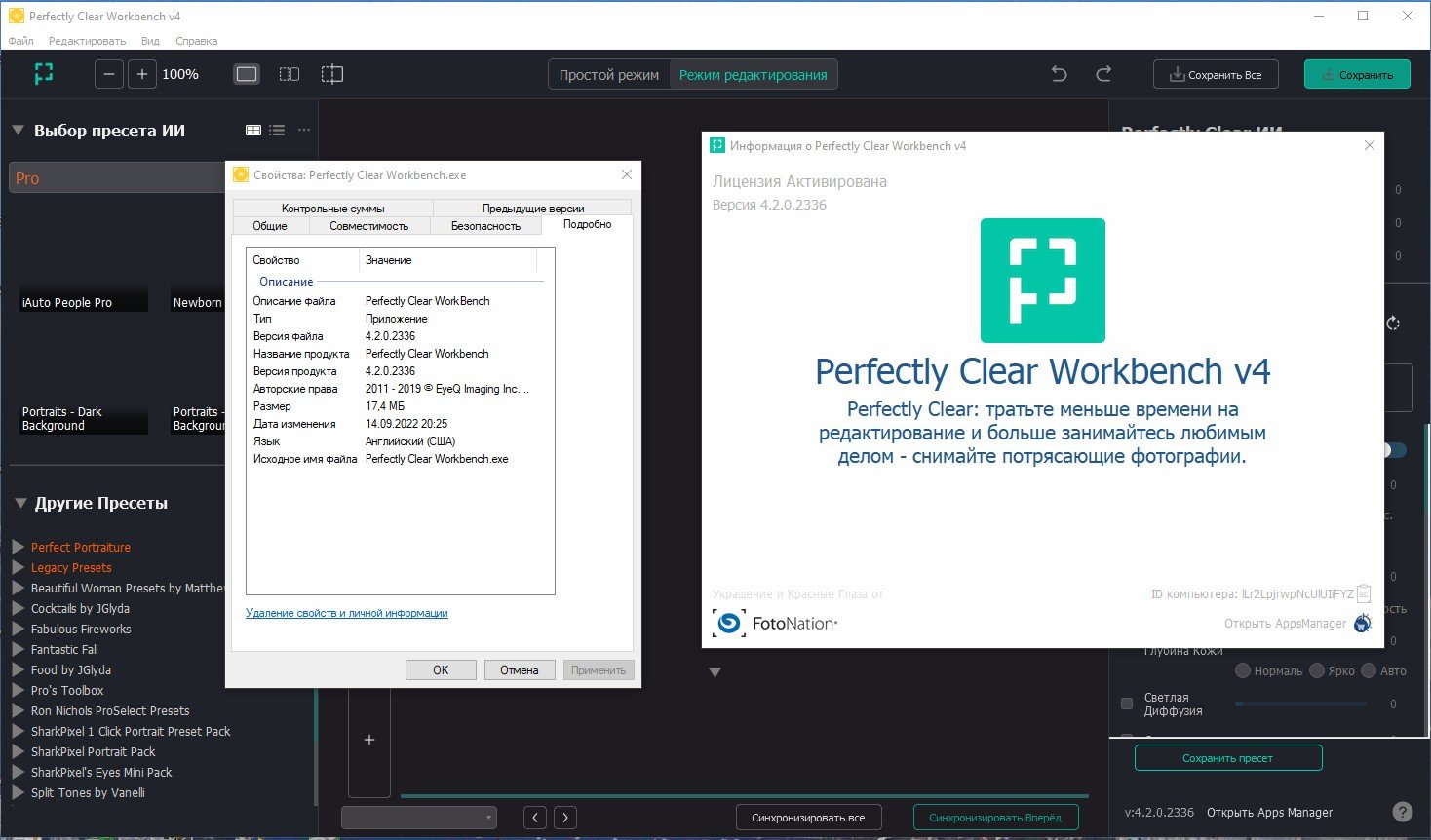Viewport: 1431px width, 840px height.
Task: Click Отмена in the Properties dialog
Action: [520, 669]
